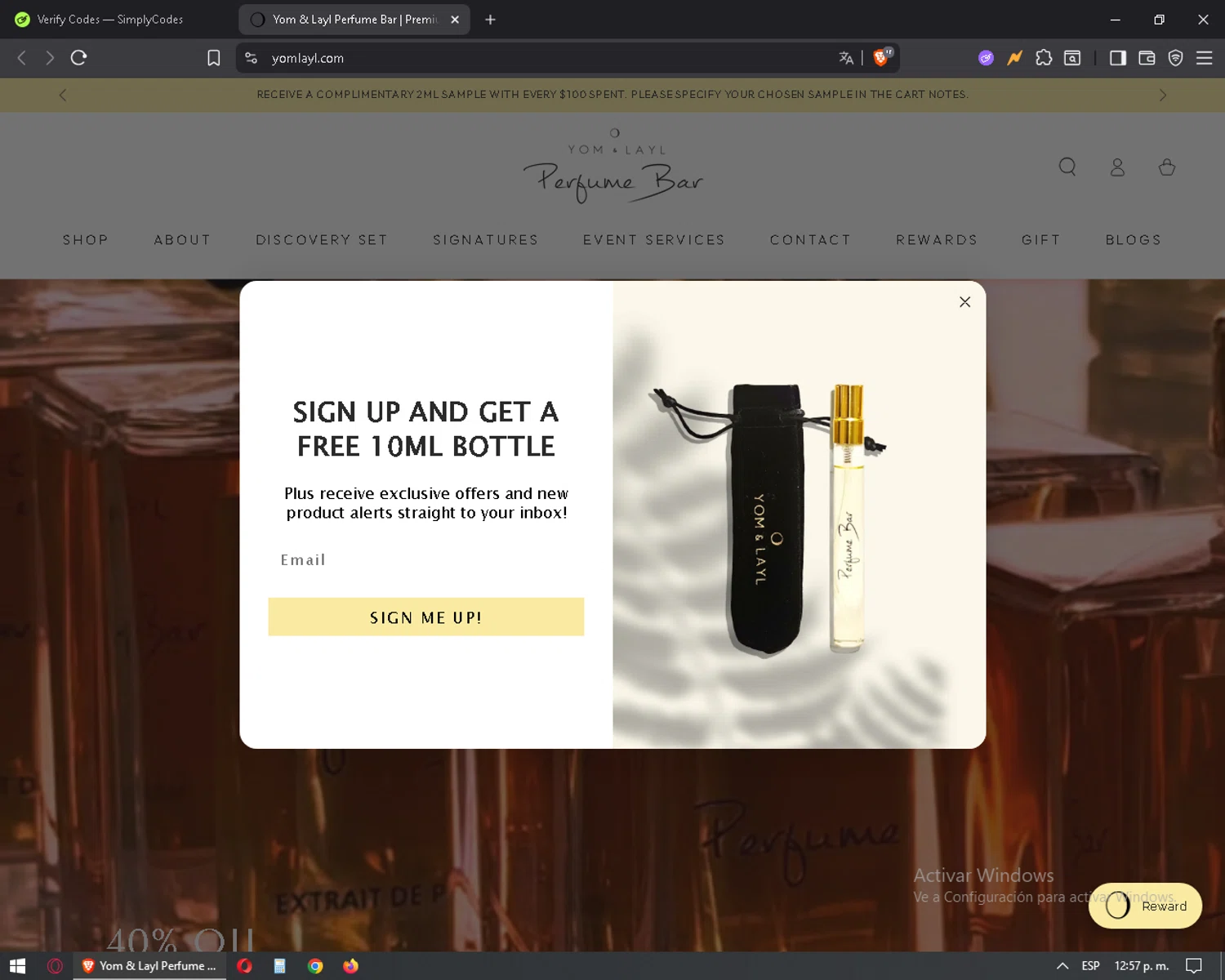Open the taskbar clock 12:57 p. m.
The height and width of the screenshot is (980, 1225).
pos(1142,966)
